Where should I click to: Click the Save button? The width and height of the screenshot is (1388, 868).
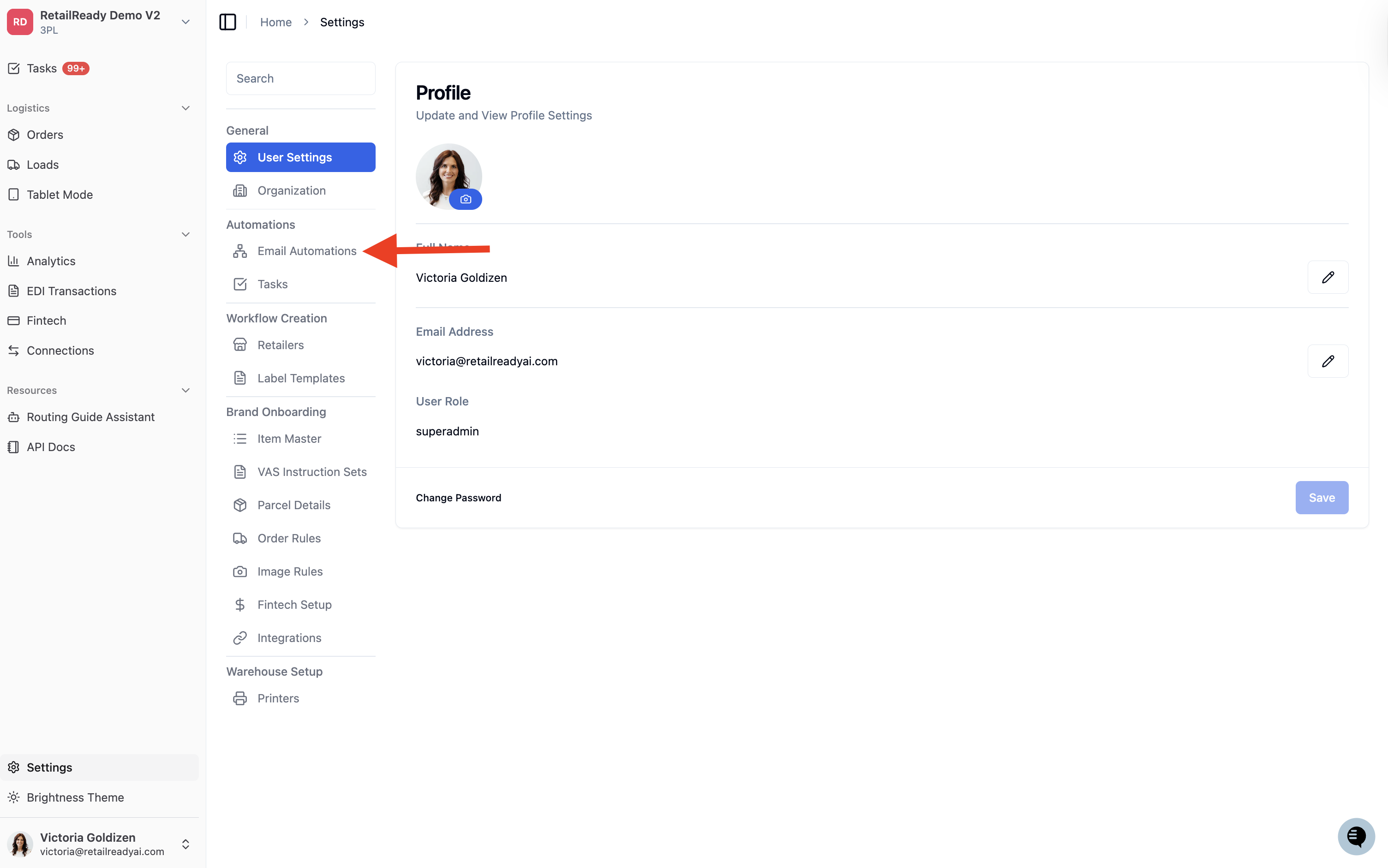pyautogui.click(x=1322, y=498)
